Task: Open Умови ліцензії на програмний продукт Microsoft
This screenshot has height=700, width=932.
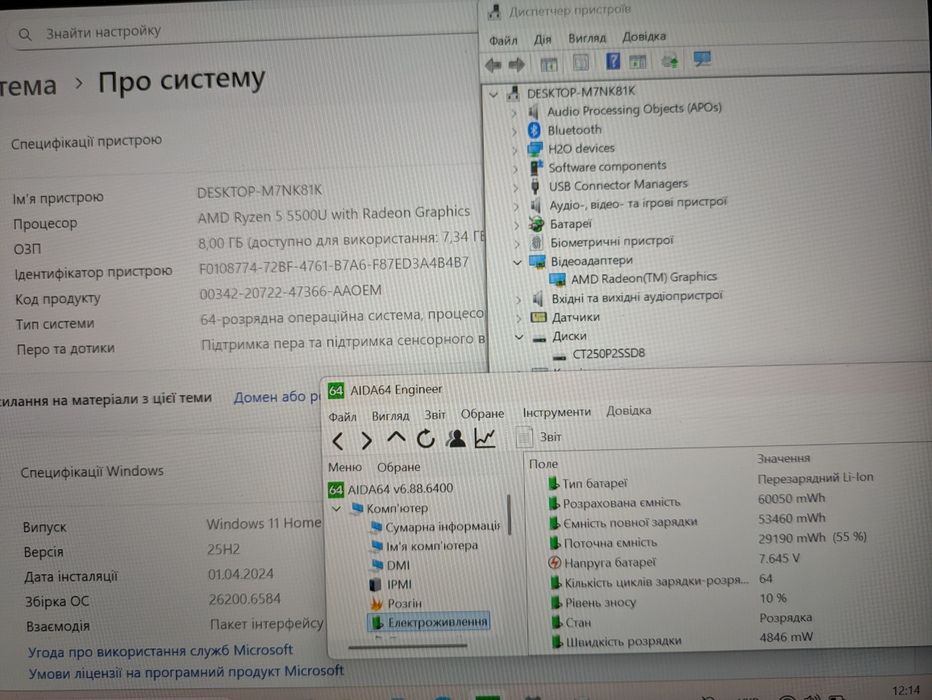Action: [x=186, y=672]
